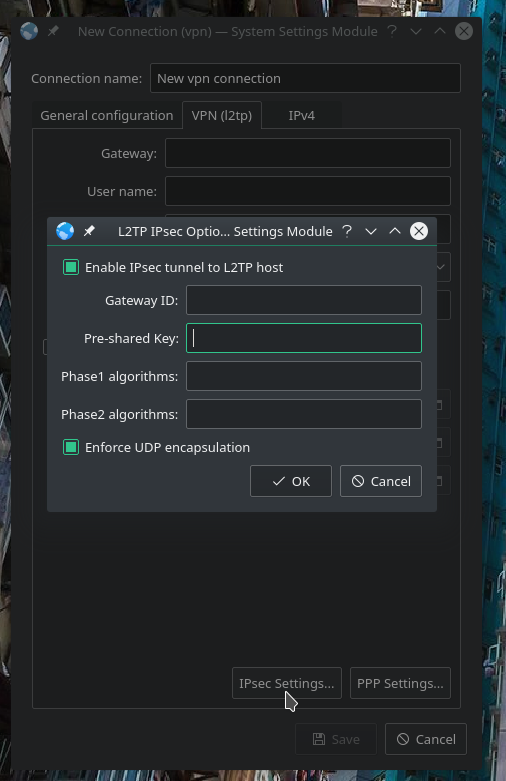Click the question mark in the New Connection titlebar

pos(392,31)
